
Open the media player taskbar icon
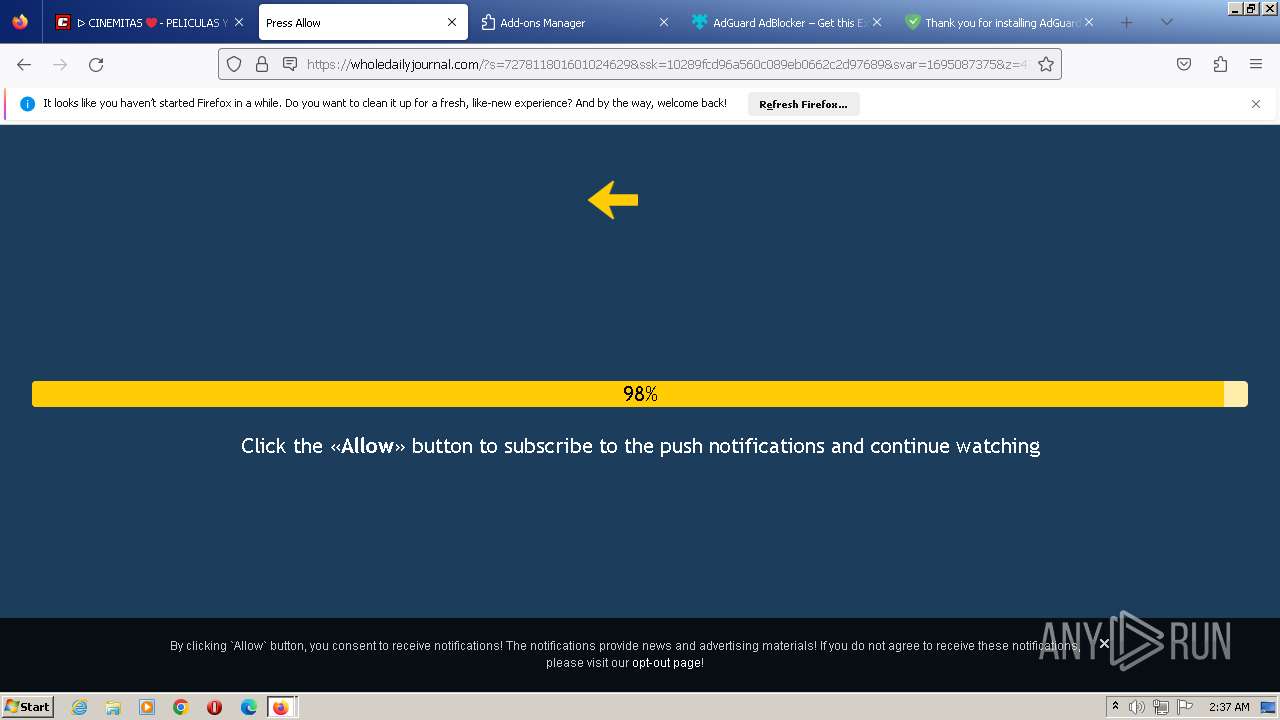click(x=147, y=707)
